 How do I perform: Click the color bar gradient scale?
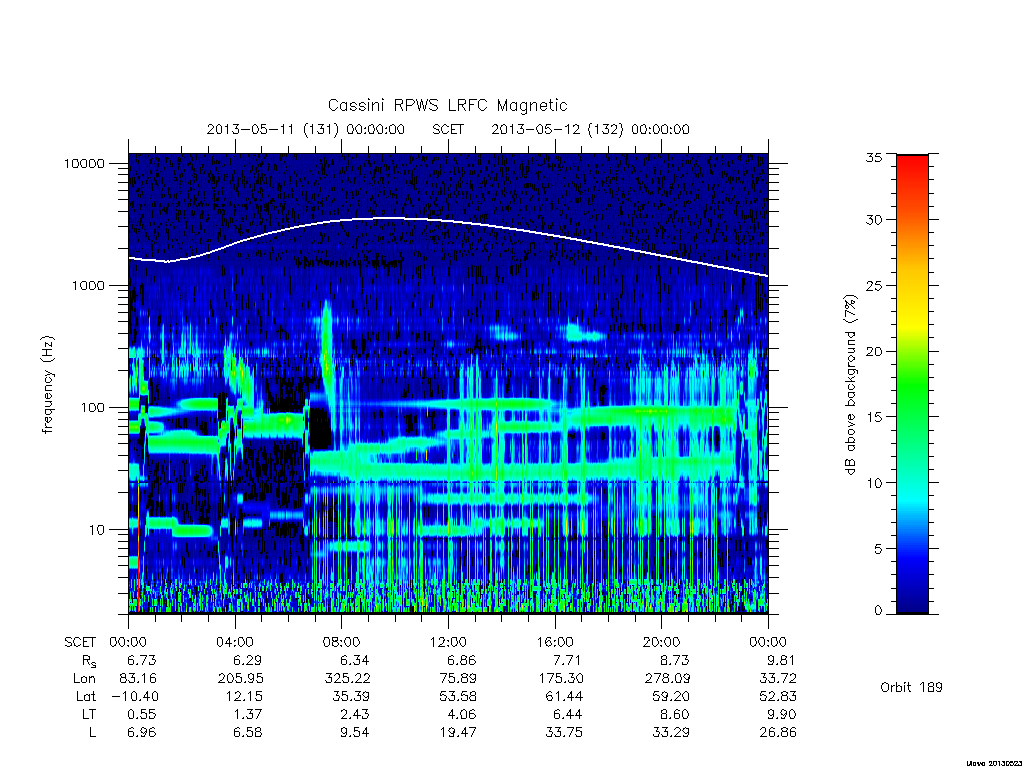coord(912,384)
